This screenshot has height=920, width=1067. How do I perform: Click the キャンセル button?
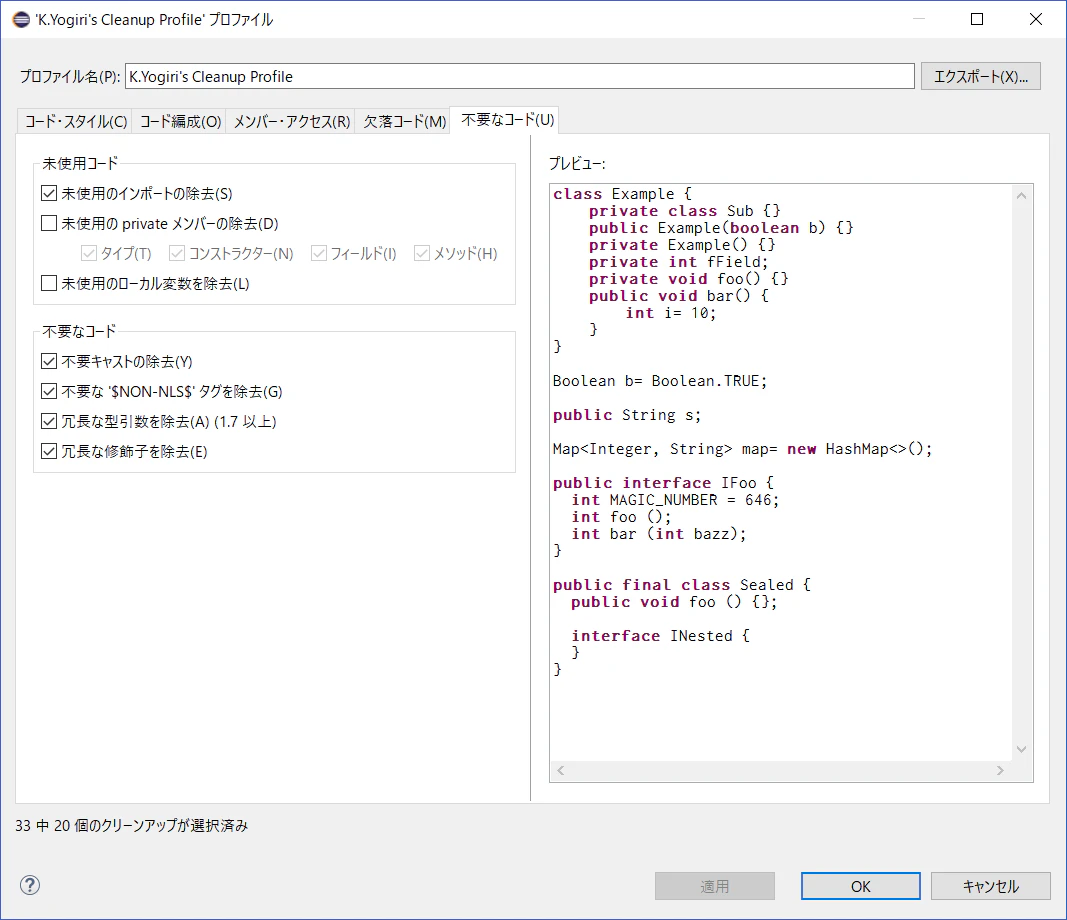991,886
